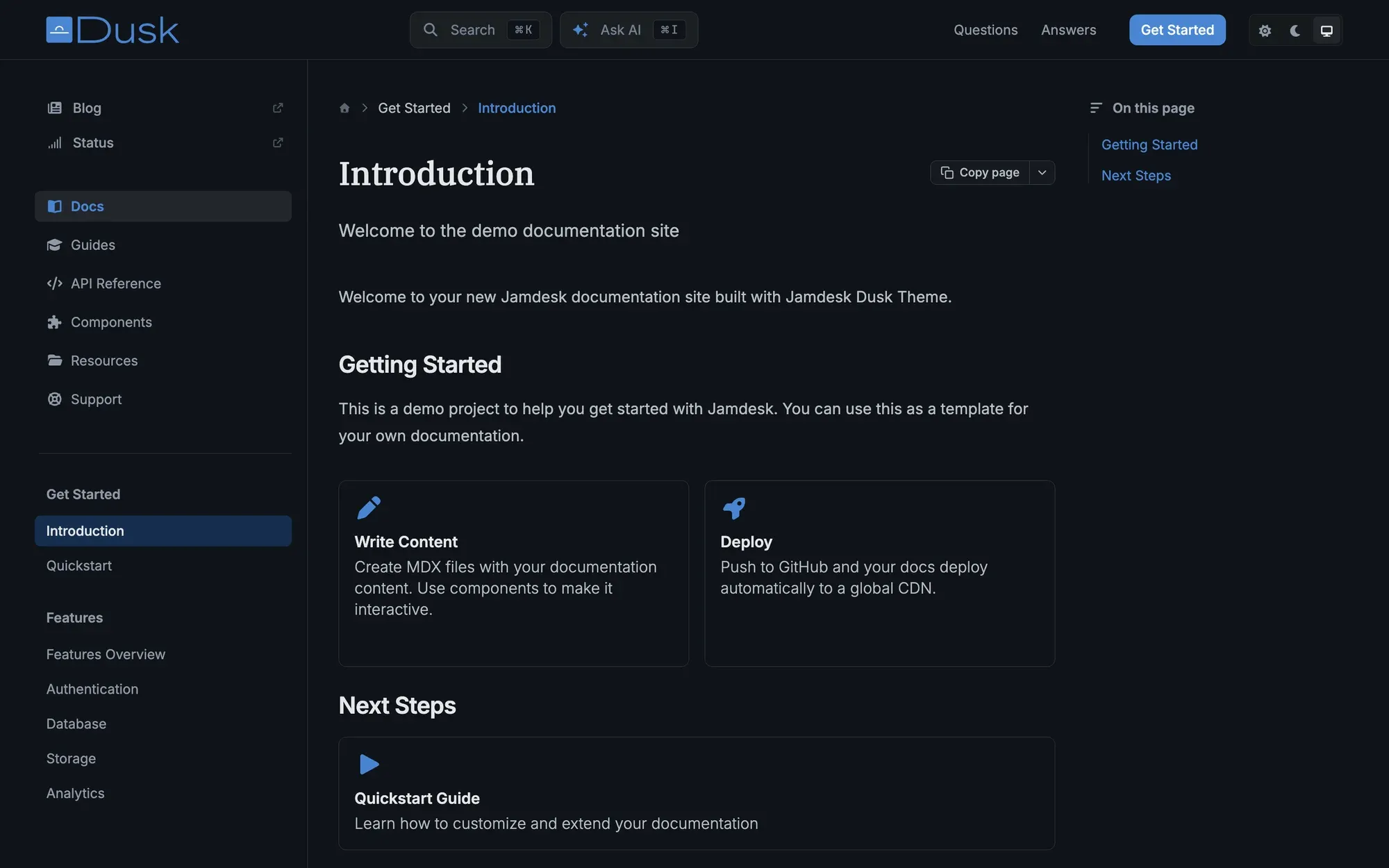Click Get Started in the breadcrumb
Viewport: 1389px width, 868px height.
(414, 108)
